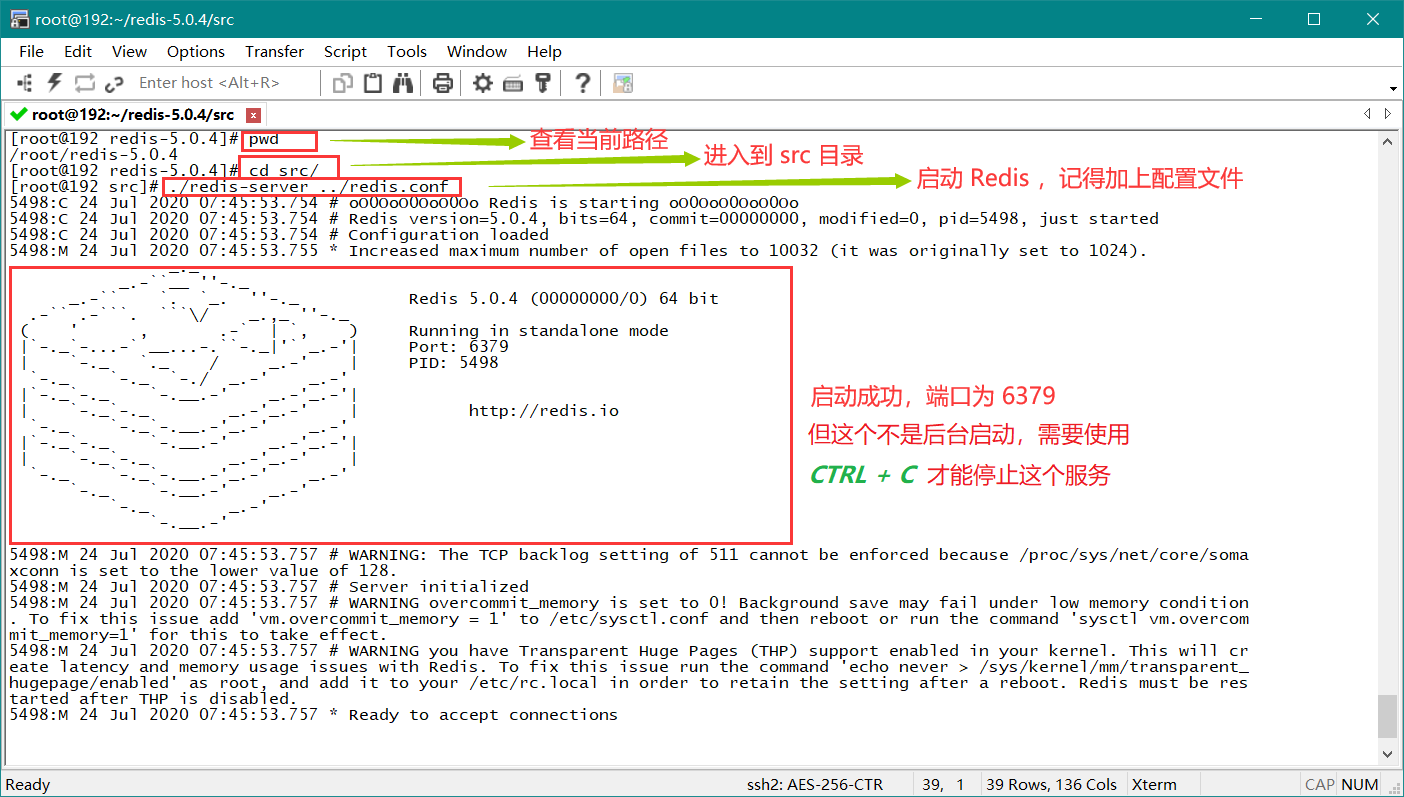Expand the toolbar options dropdown arrow
Image resolution: width=1404 pixels, height=797 pixels.
[1392, 88]
